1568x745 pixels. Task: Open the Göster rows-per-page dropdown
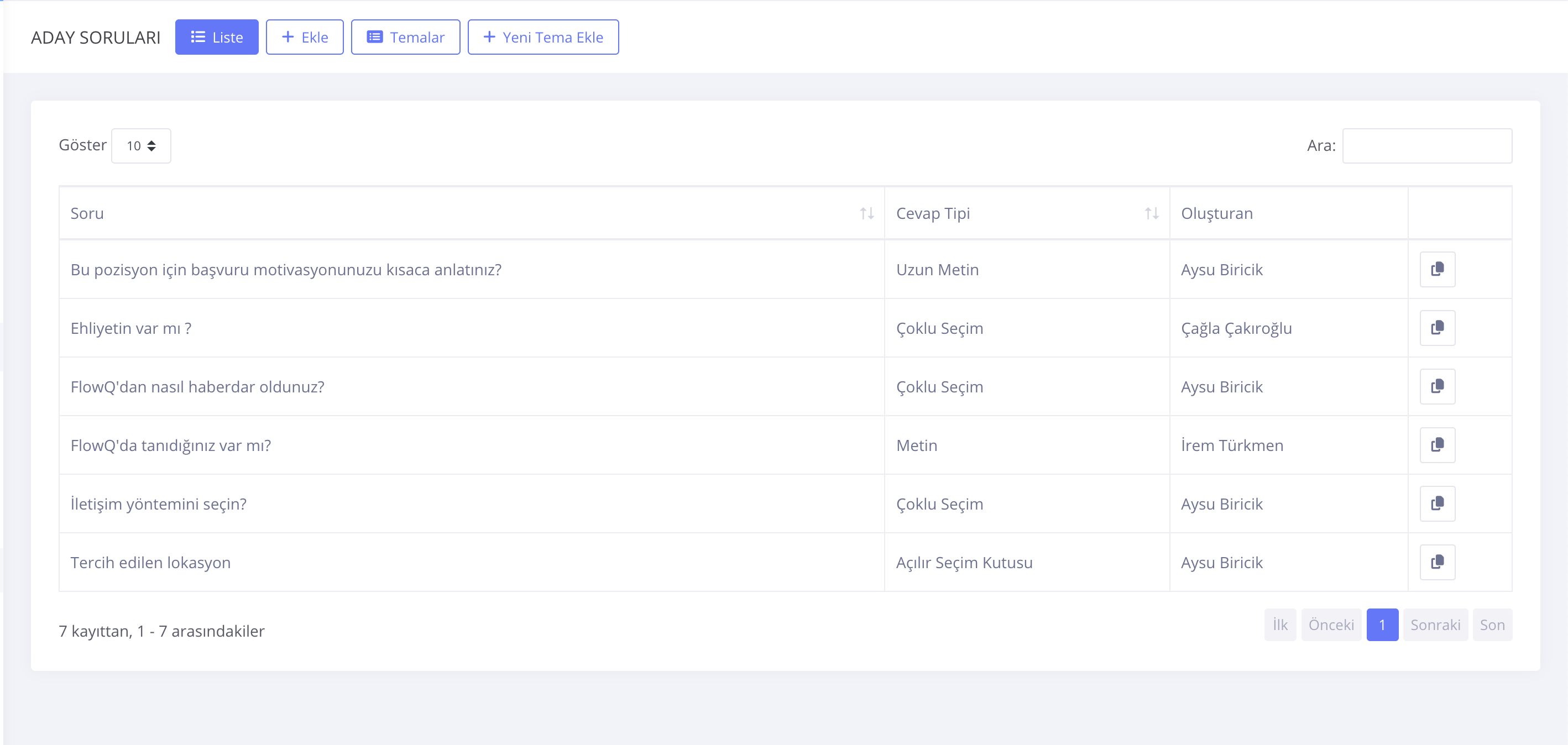(x=141, y=146)
